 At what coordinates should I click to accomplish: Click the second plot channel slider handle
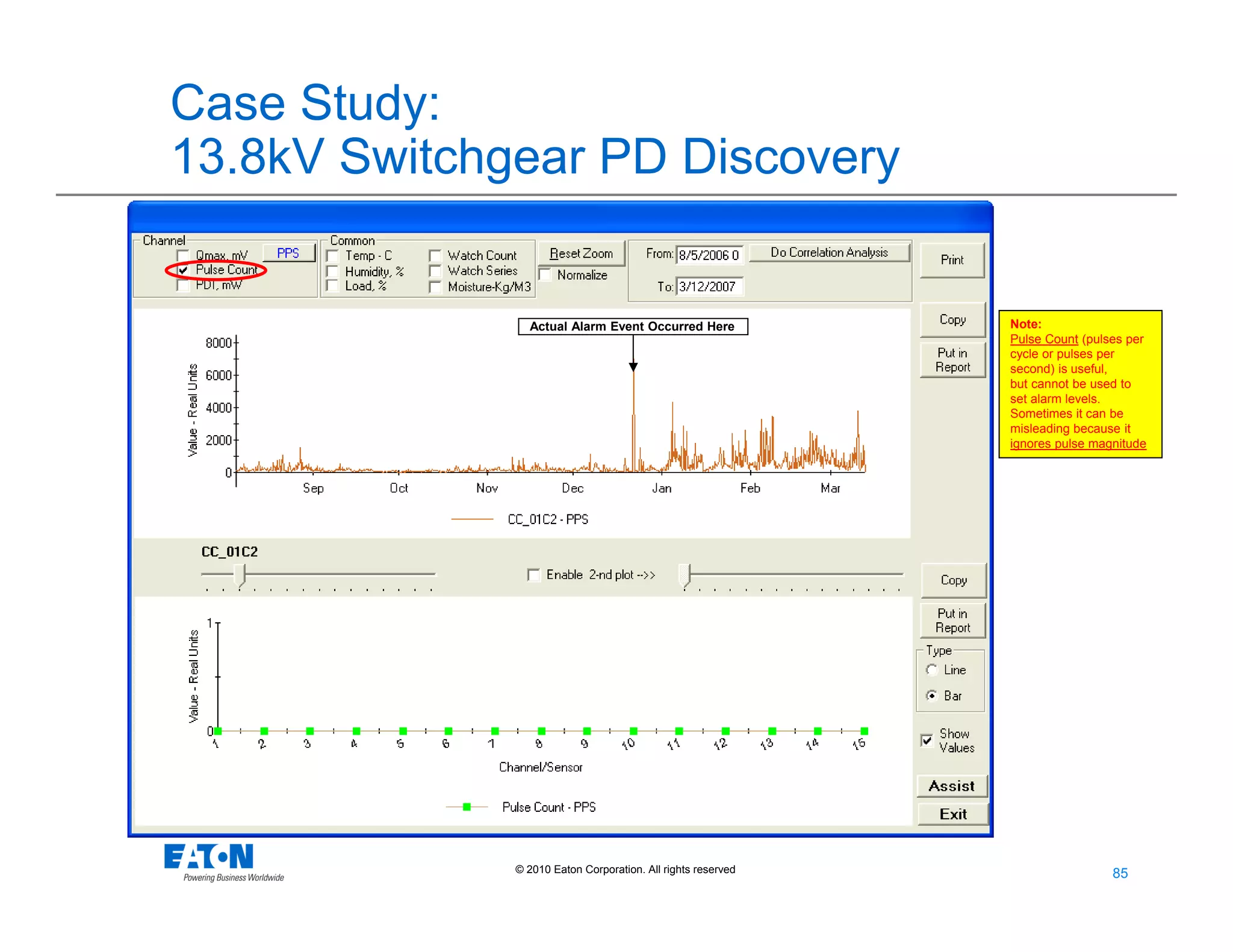click(685, 575)
